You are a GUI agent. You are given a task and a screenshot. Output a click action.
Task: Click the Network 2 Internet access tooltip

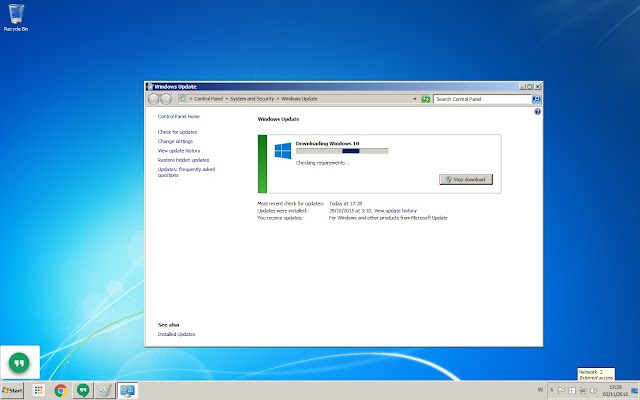[596, 374]
